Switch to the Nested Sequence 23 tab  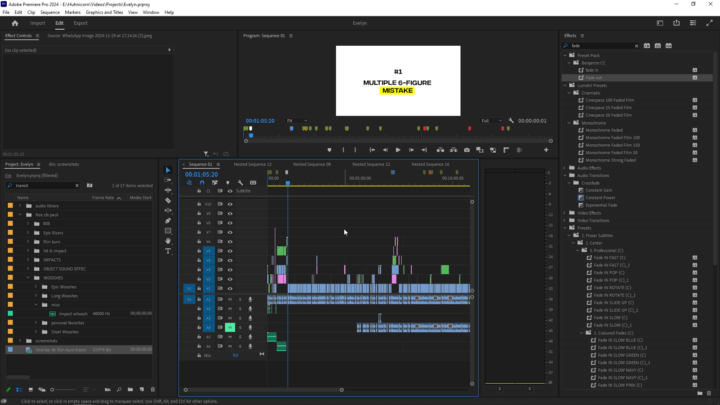coord(253,164)
